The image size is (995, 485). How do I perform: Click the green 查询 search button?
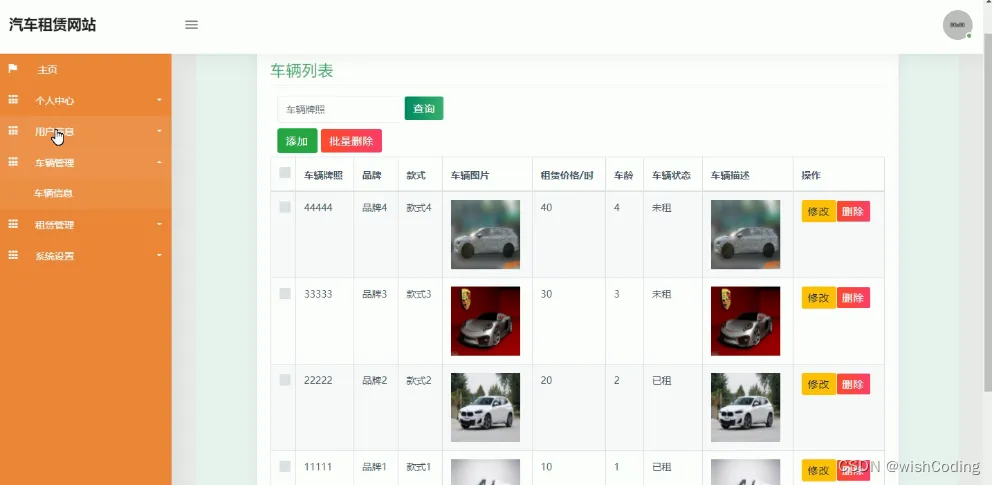tap(424, 109)
